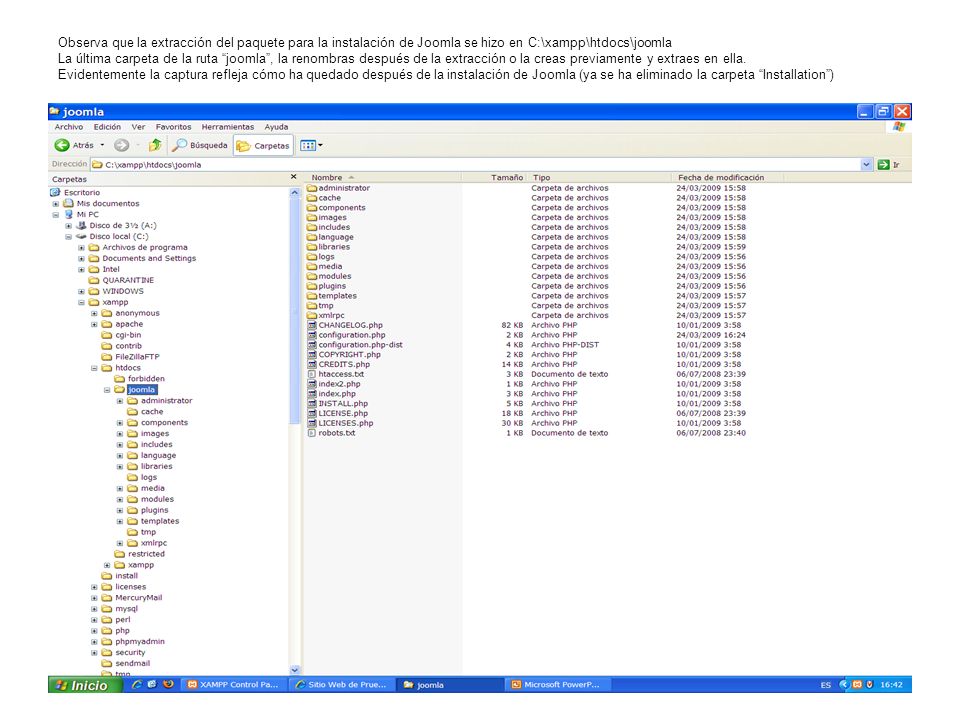Launch Firefox quick launch icon

168,684
